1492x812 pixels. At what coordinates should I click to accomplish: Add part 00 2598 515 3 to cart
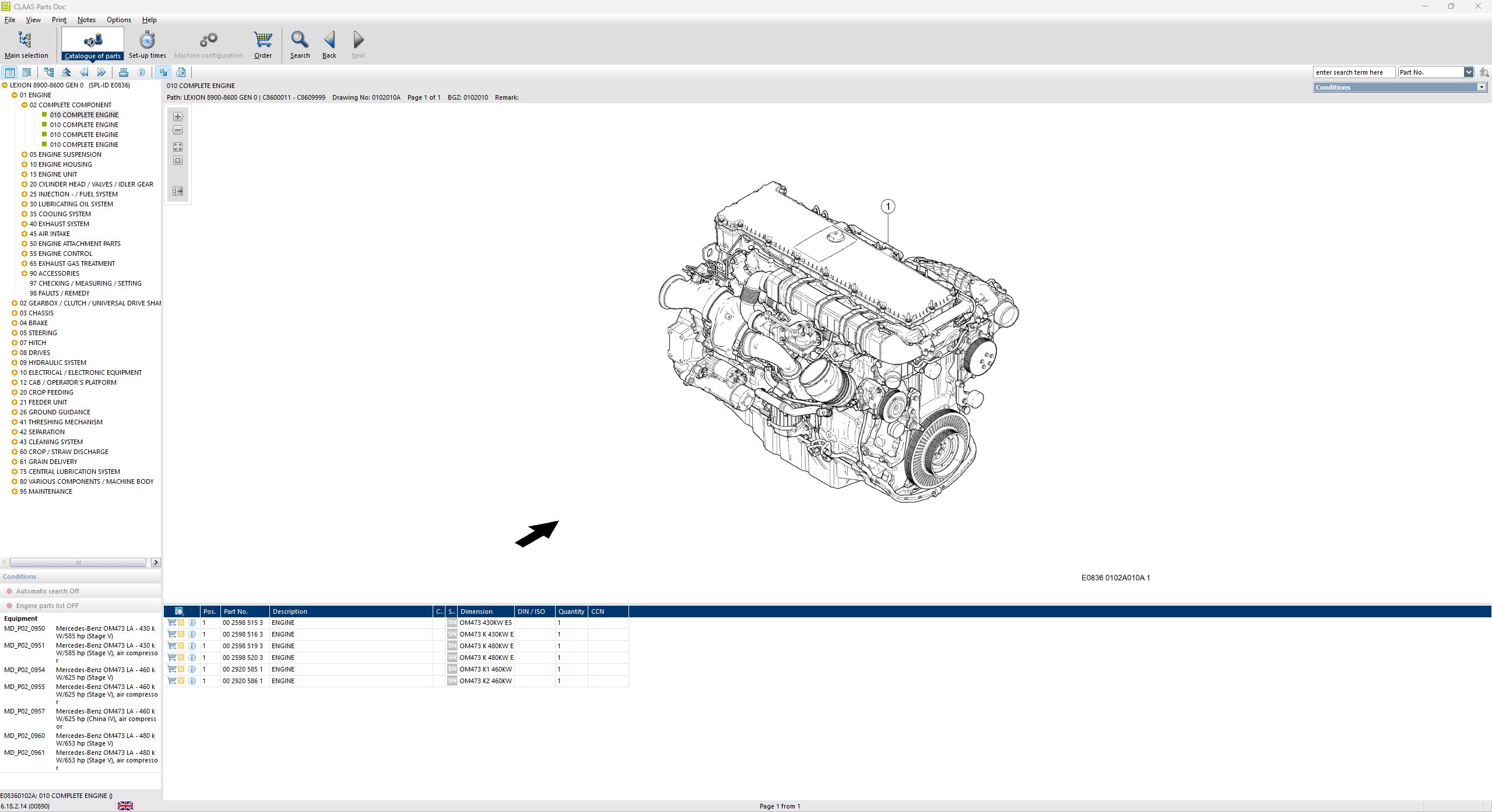(171, 623)
